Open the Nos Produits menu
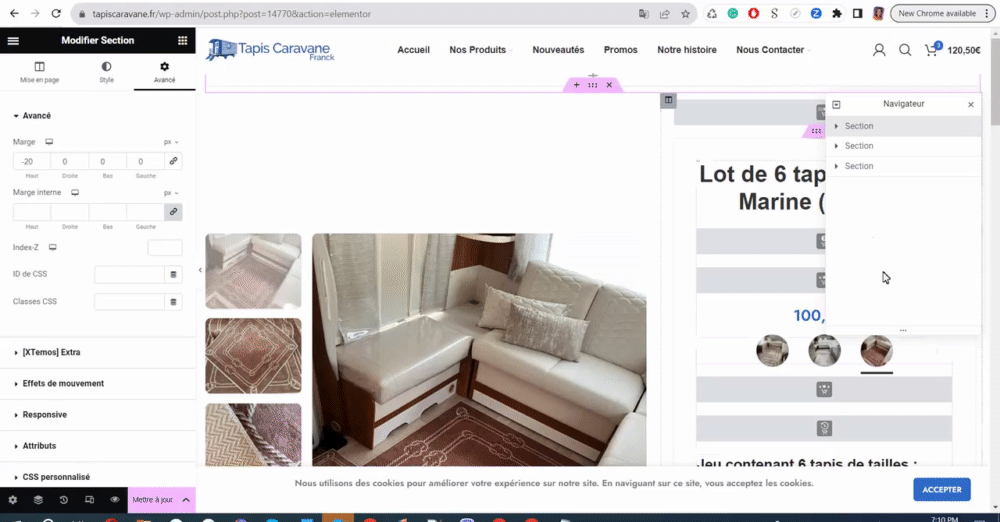The image size is (1000, 522). pyautogui.click(x=480, y=50)
